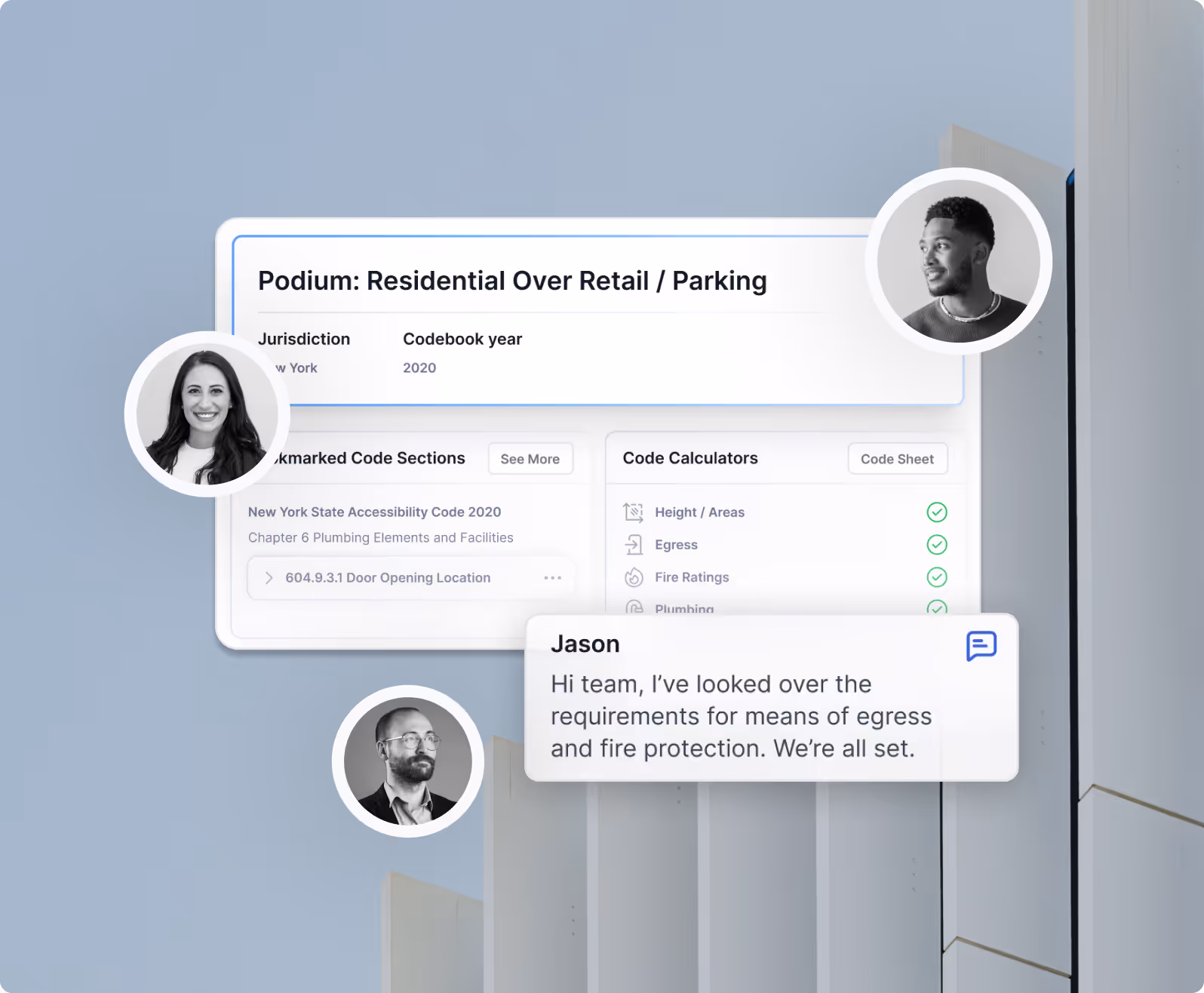The width and height of the screenshot is (1204, 993).
Task: Click the Codebook year value 2020
Action: tap(419, 367)
